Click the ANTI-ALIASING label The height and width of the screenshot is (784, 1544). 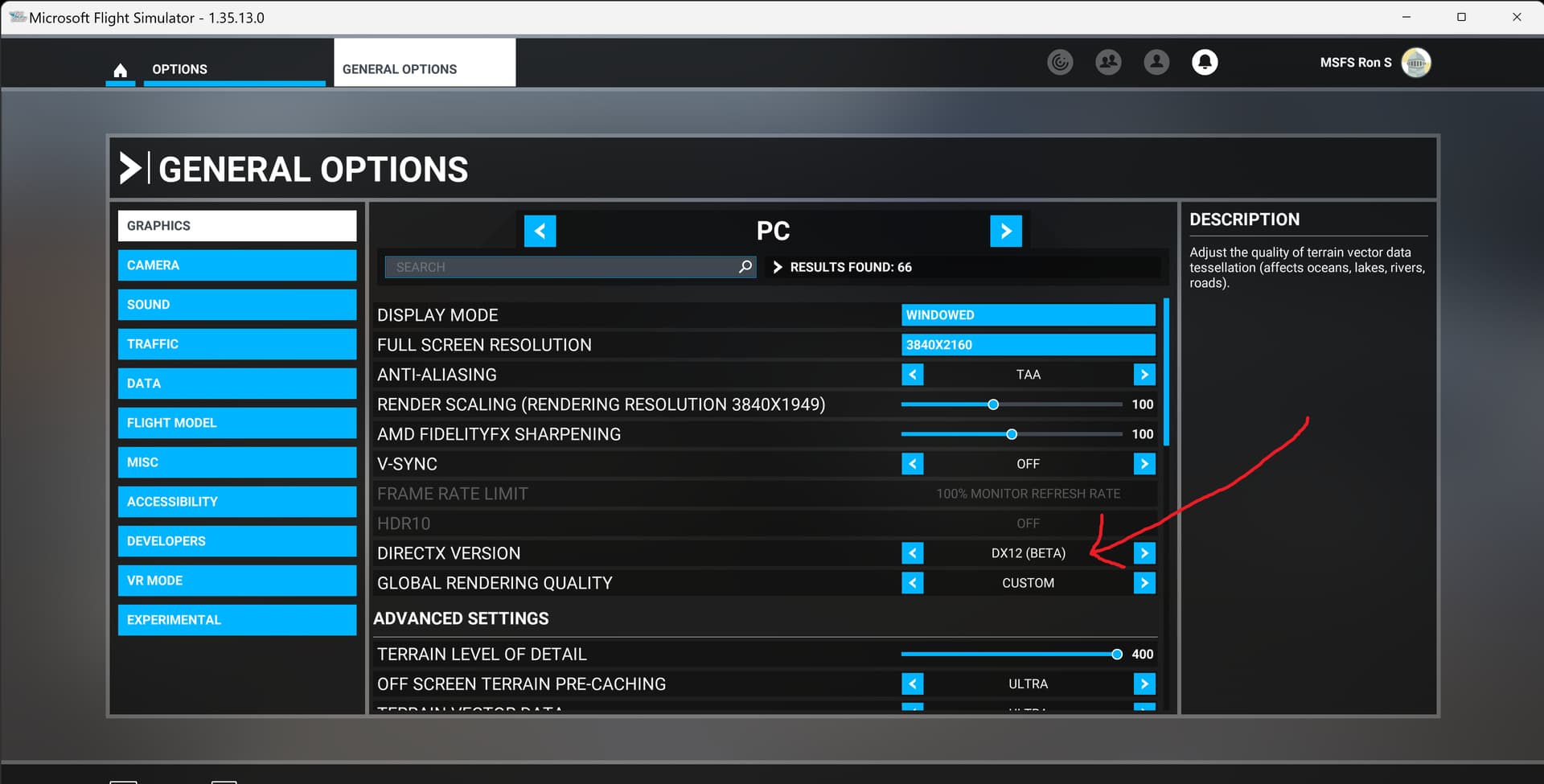(x=437, y=375)
